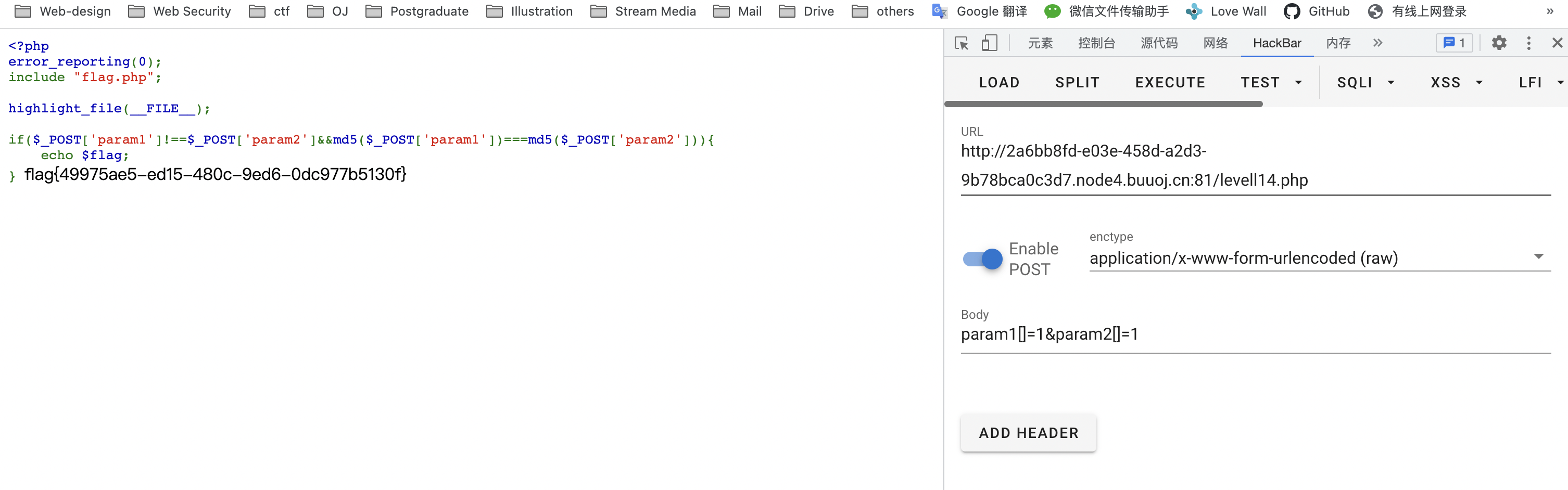Click the highlight_file(__FILE__) code line
The height and width of the screenshot is (490, 1568).
coord(109,109)
